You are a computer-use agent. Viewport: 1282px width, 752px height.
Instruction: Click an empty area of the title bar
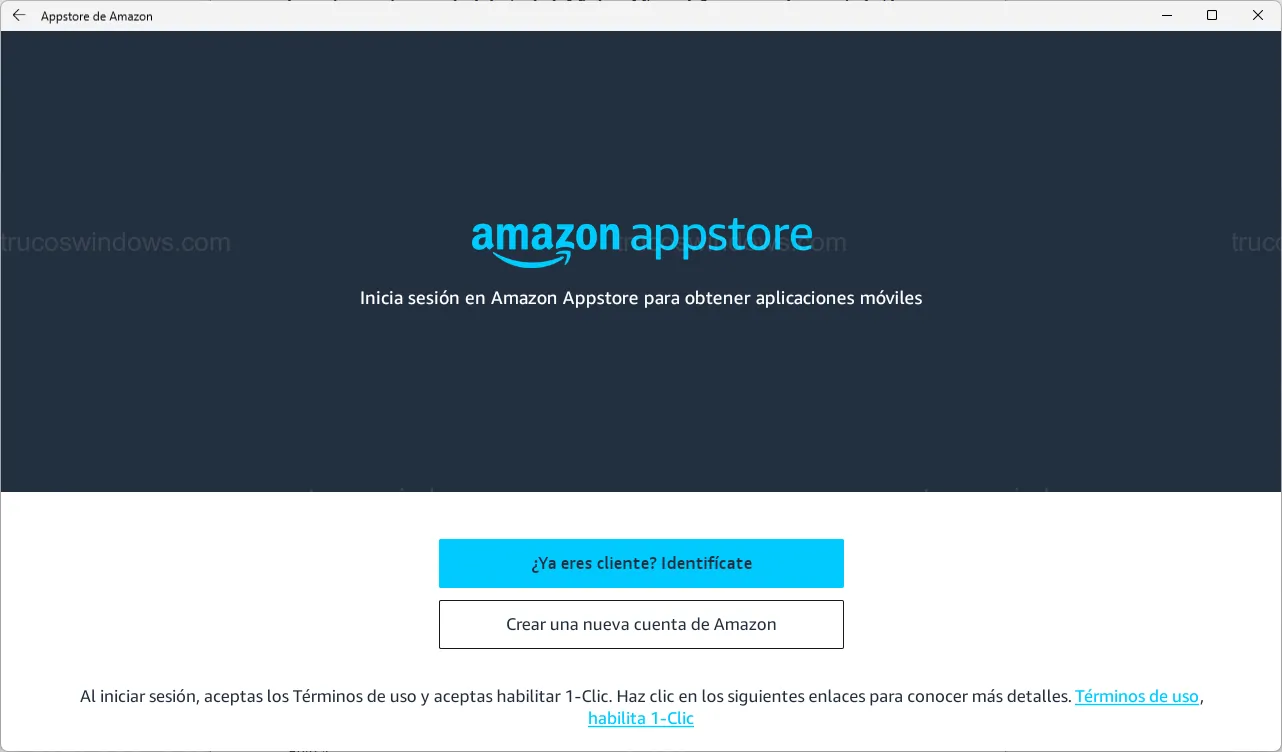(650, 16)
